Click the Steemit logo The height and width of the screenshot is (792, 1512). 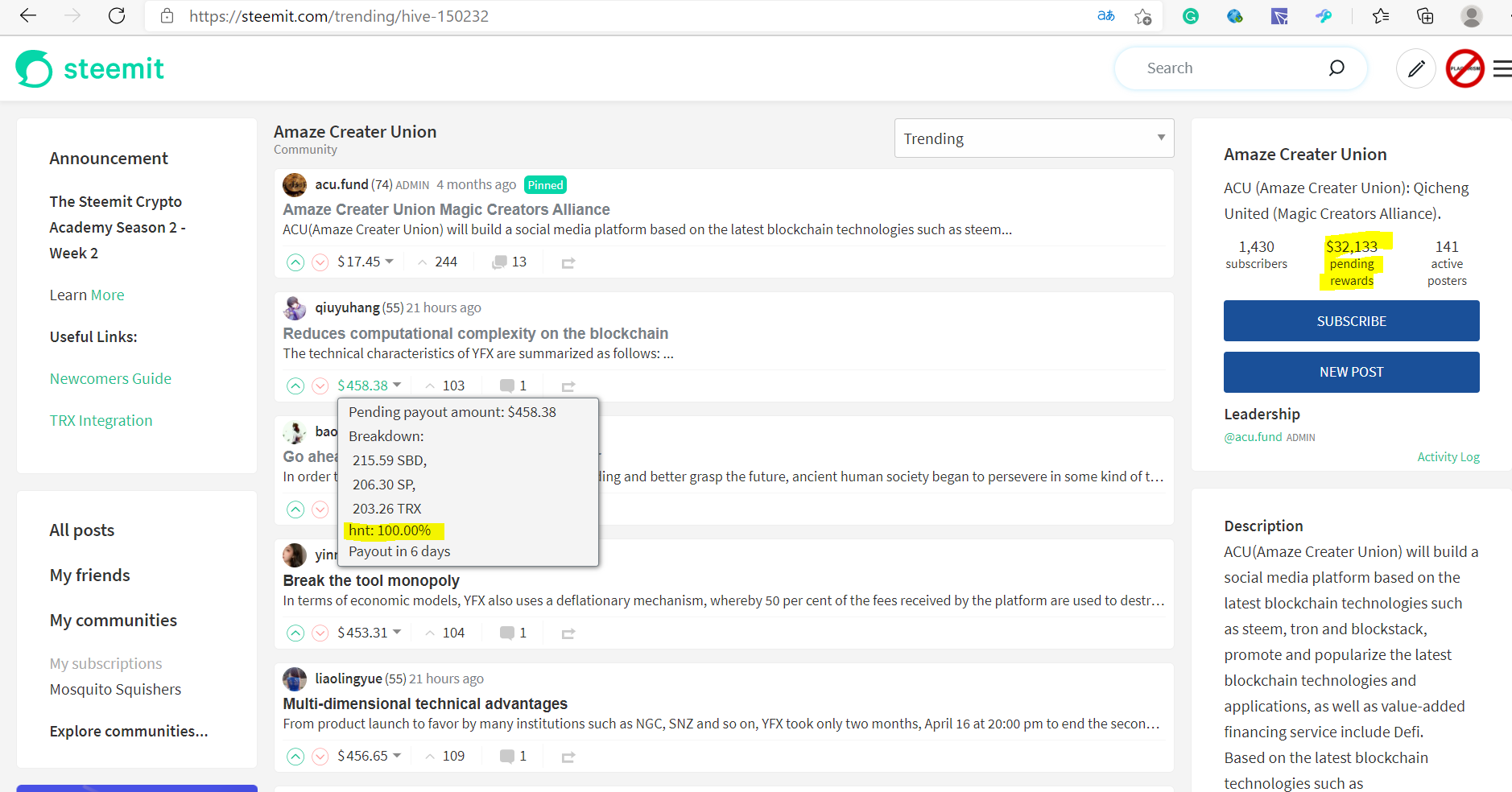point(90,69)
